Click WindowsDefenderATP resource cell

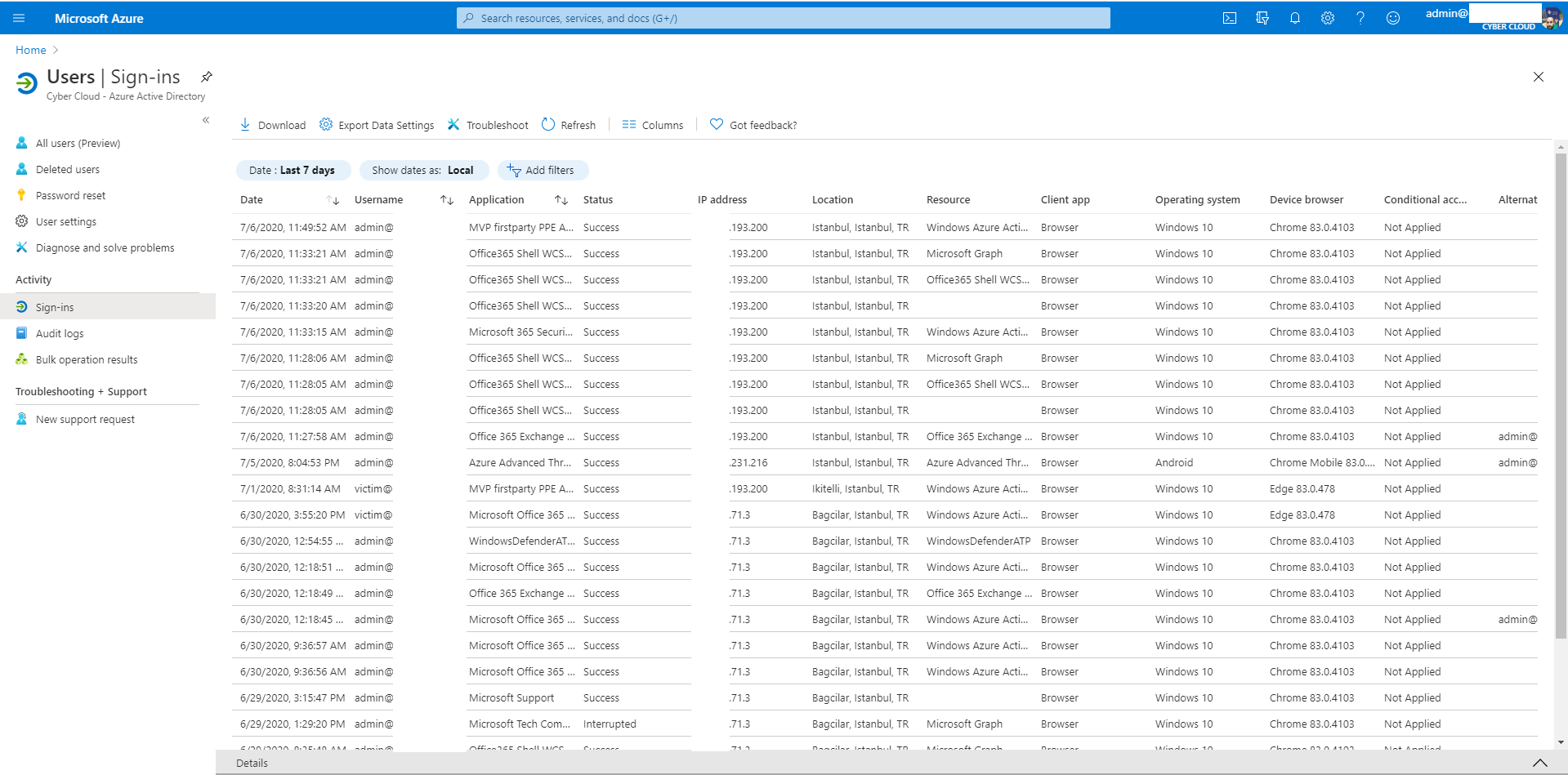979,541
